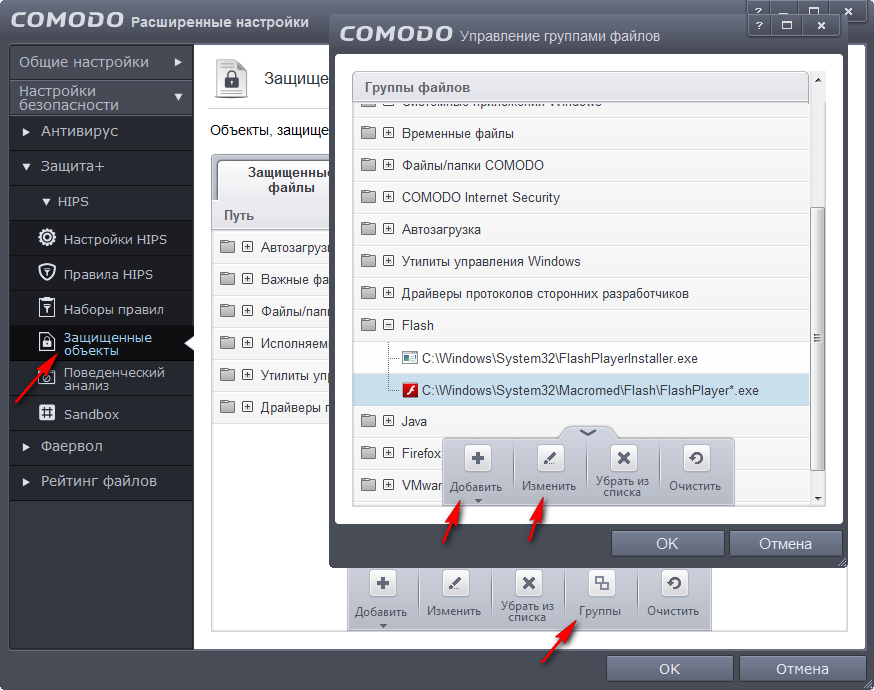The image size is (874, 690).
Task: Expand the Java group
Action: [x=389, y=421]
